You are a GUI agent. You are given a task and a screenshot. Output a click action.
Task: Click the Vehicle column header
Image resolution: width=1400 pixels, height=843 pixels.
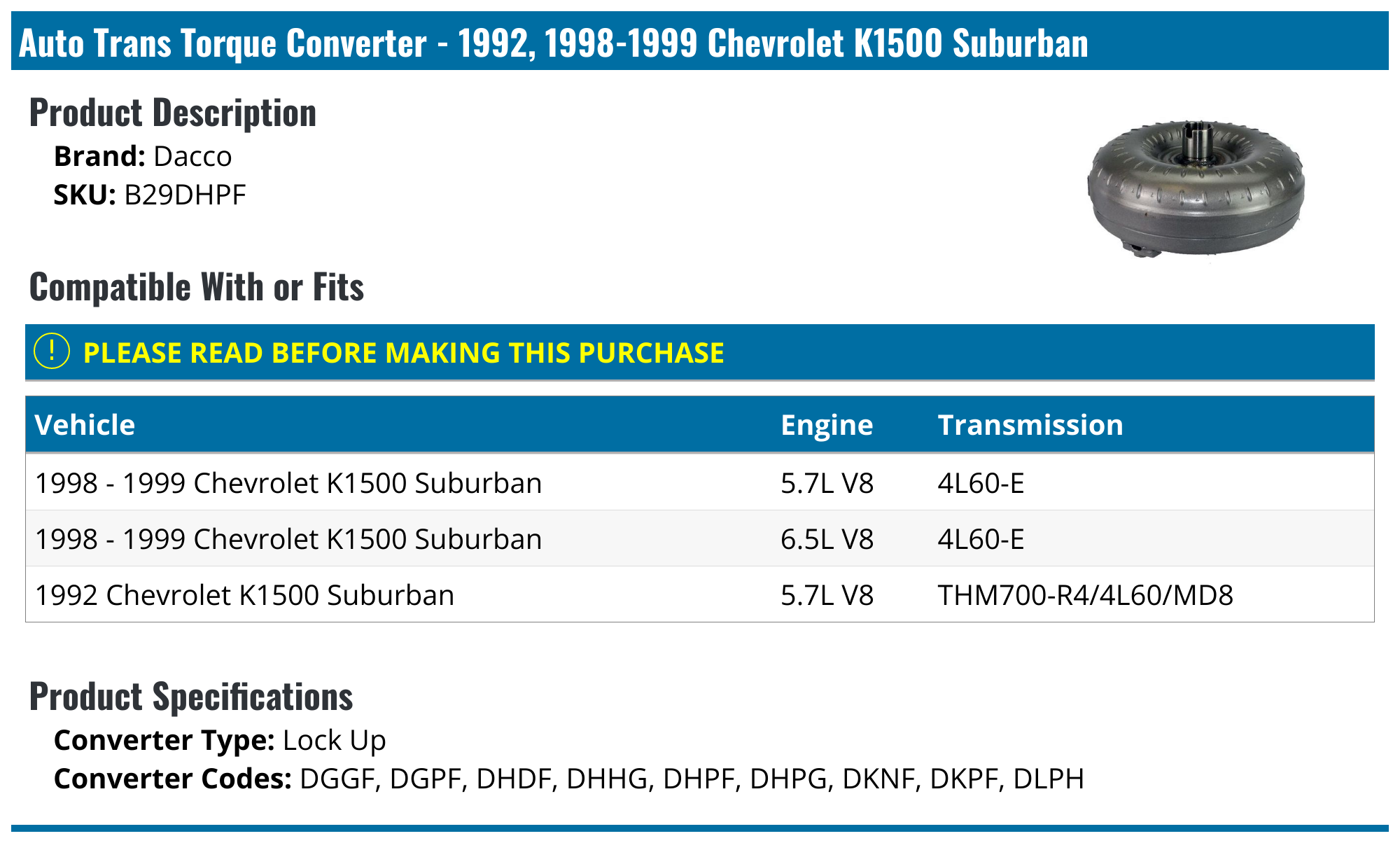coord(85,425)
